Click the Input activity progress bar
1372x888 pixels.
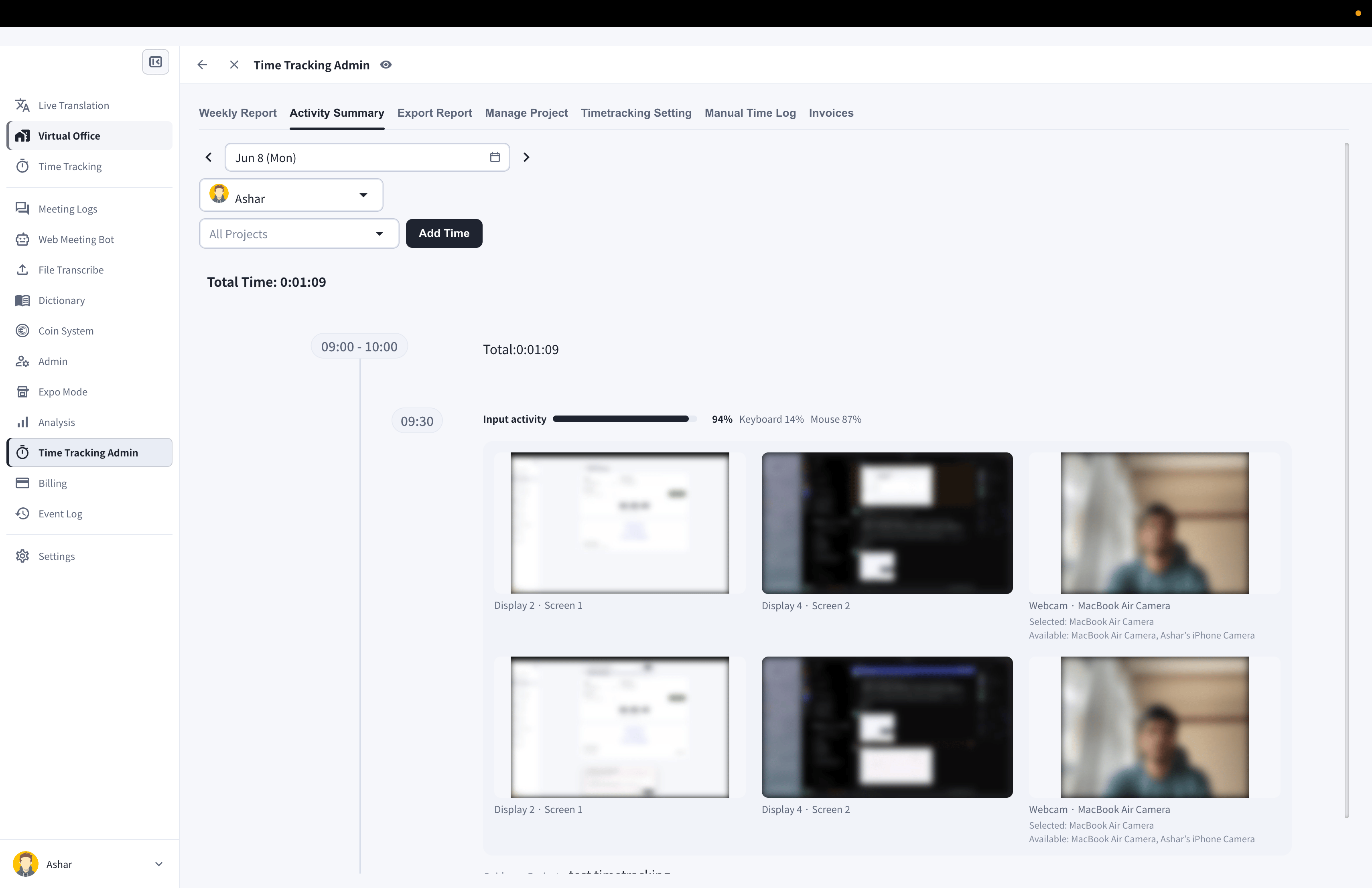pos(625,419)
